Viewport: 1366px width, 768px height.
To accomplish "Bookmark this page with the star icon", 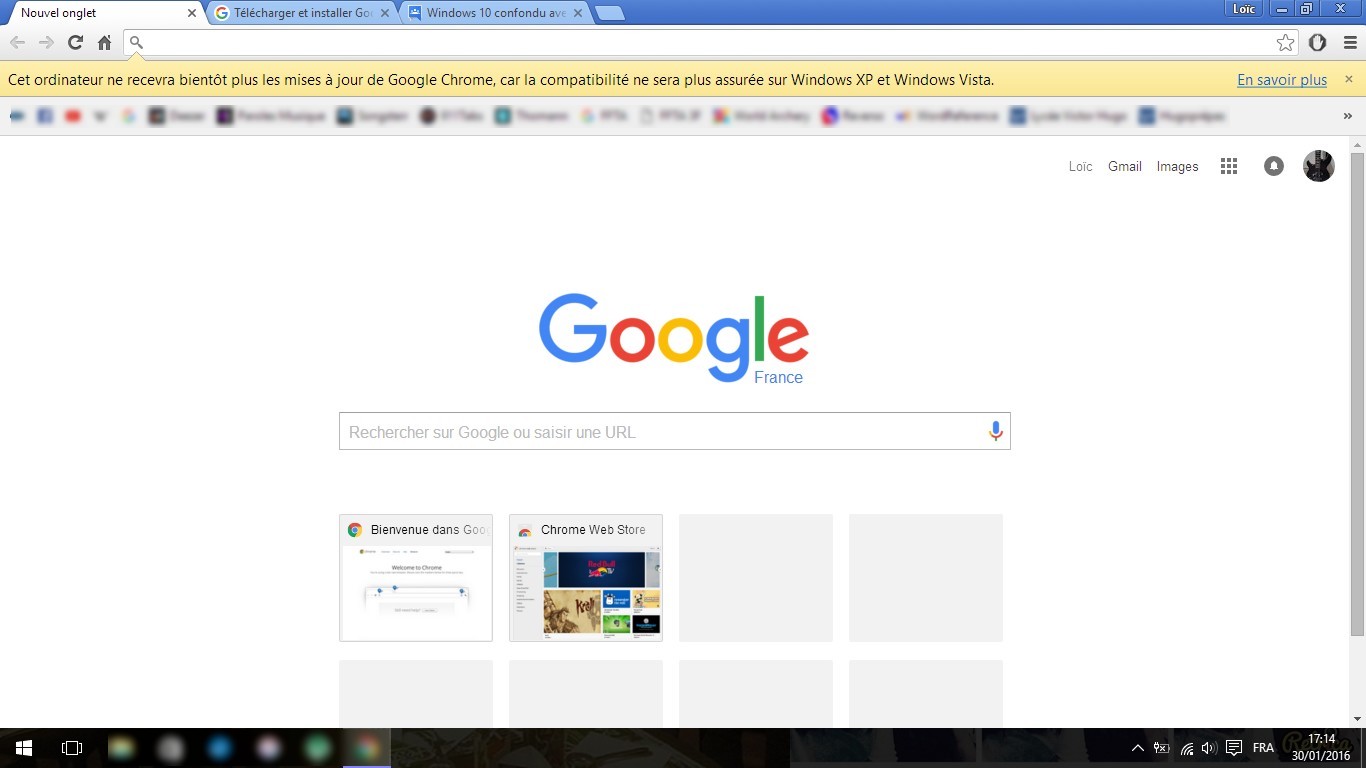I will click(1285, 42).
